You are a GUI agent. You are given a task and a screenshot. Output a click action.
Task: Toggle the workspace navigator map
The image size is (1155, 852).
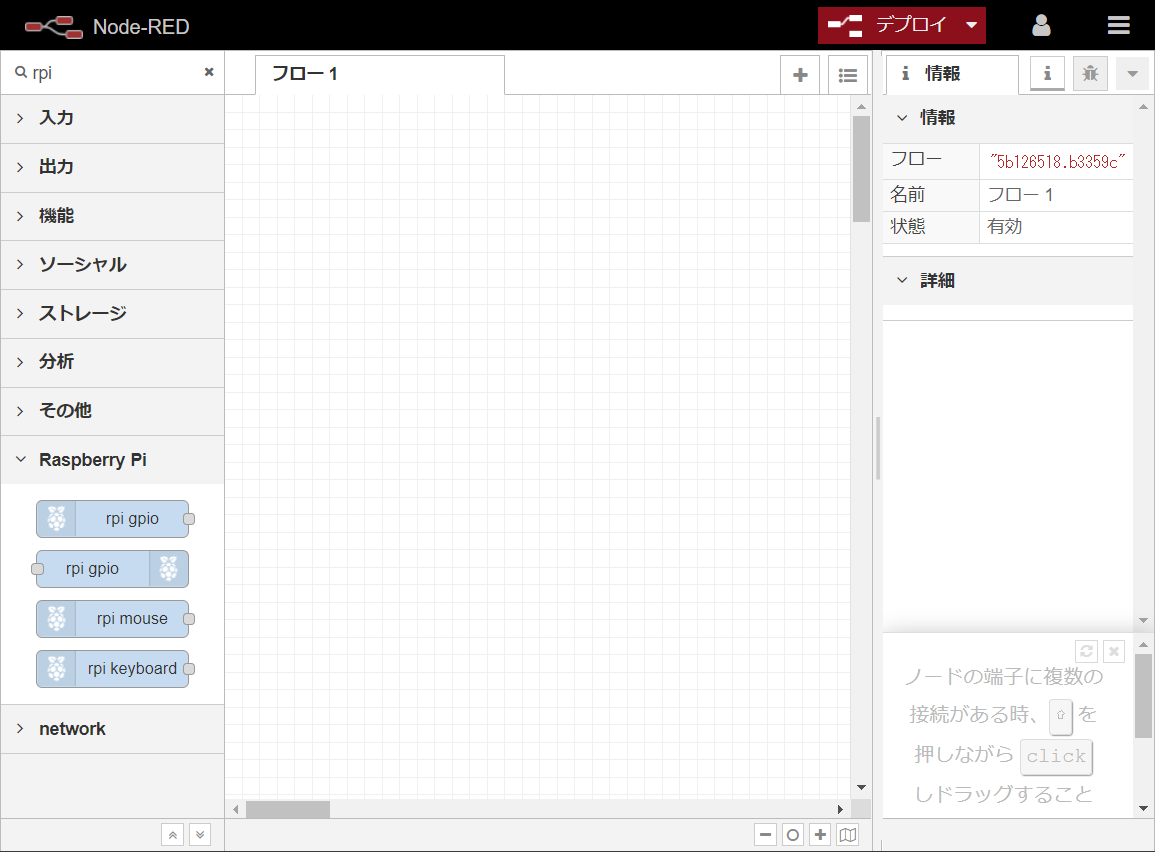(848, 835)
